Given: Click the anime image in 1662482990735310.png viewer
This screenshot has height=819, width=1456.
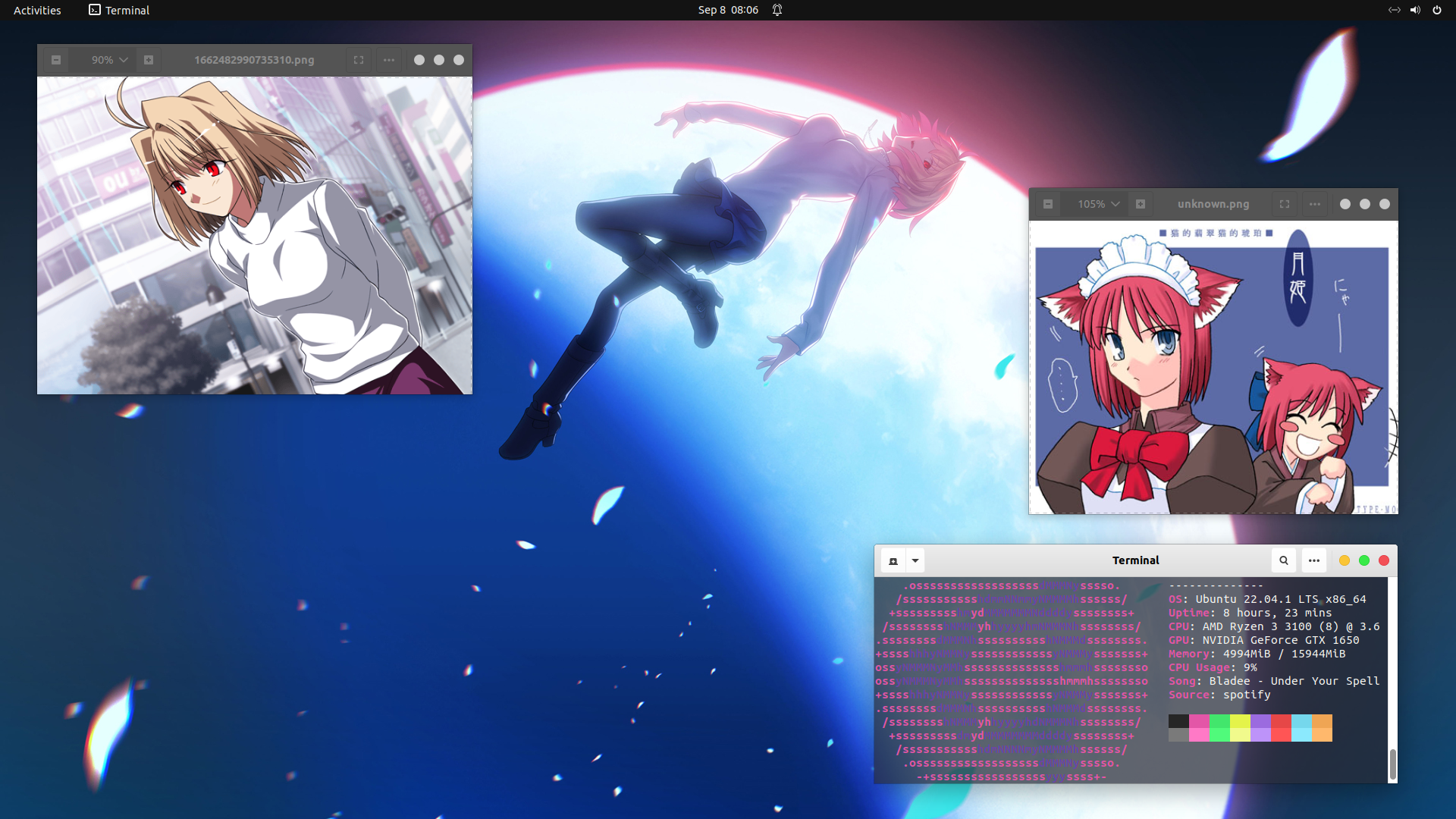Looking at the screenshot, I should pos(255,235).
